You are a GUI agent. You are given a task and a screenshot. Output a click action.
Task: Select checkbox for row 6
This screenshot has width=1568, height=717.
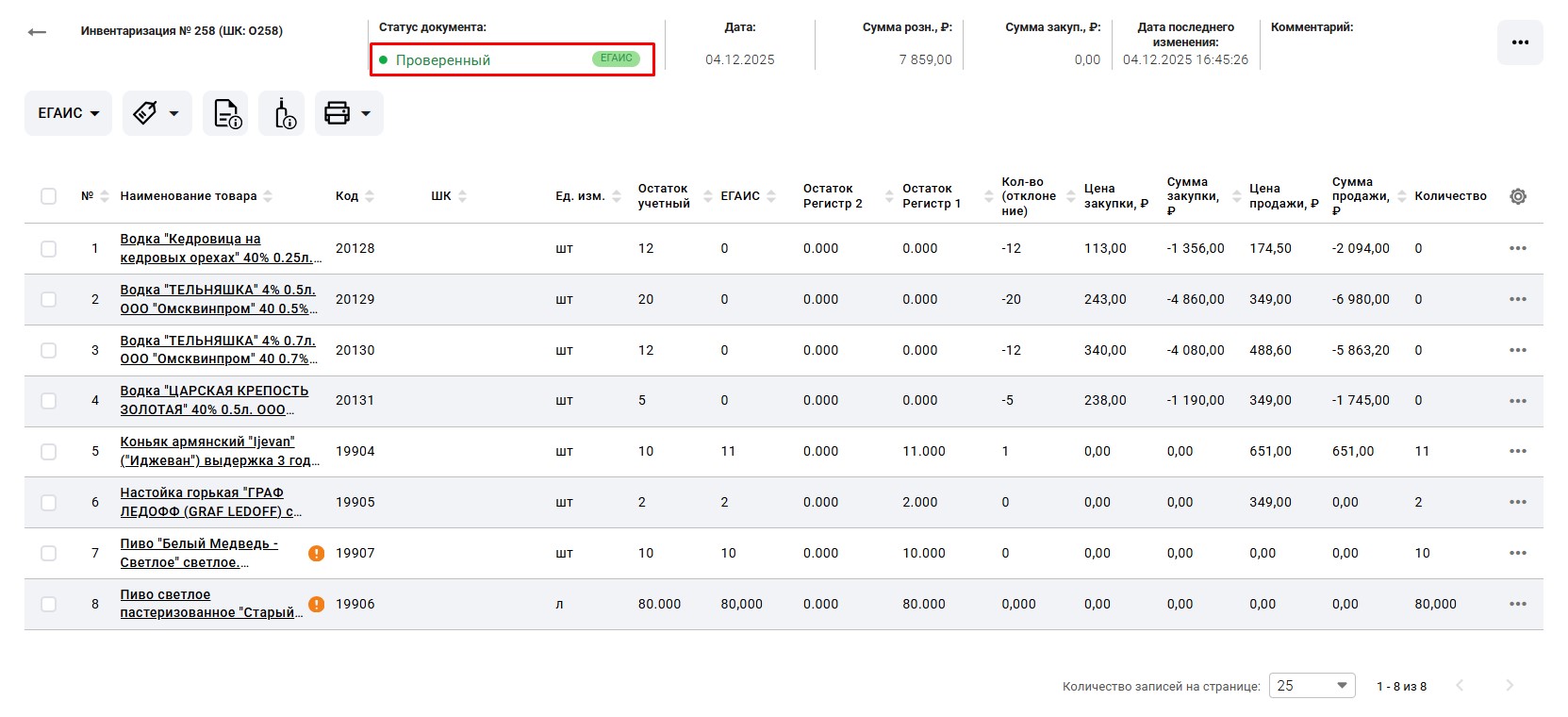click(48, 503)
